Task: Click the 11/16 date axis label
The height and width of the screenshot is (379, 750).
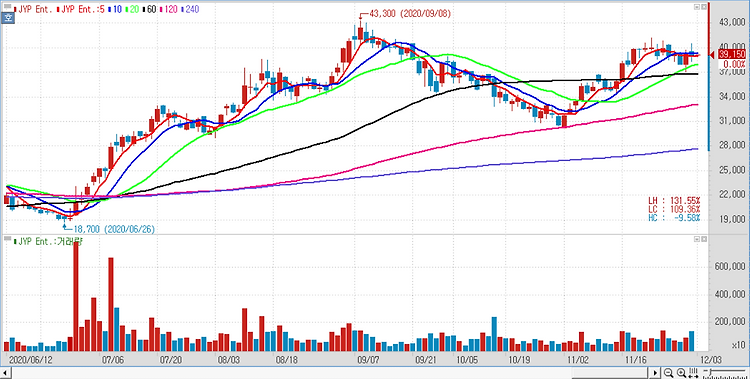Action: click(635, 359)
